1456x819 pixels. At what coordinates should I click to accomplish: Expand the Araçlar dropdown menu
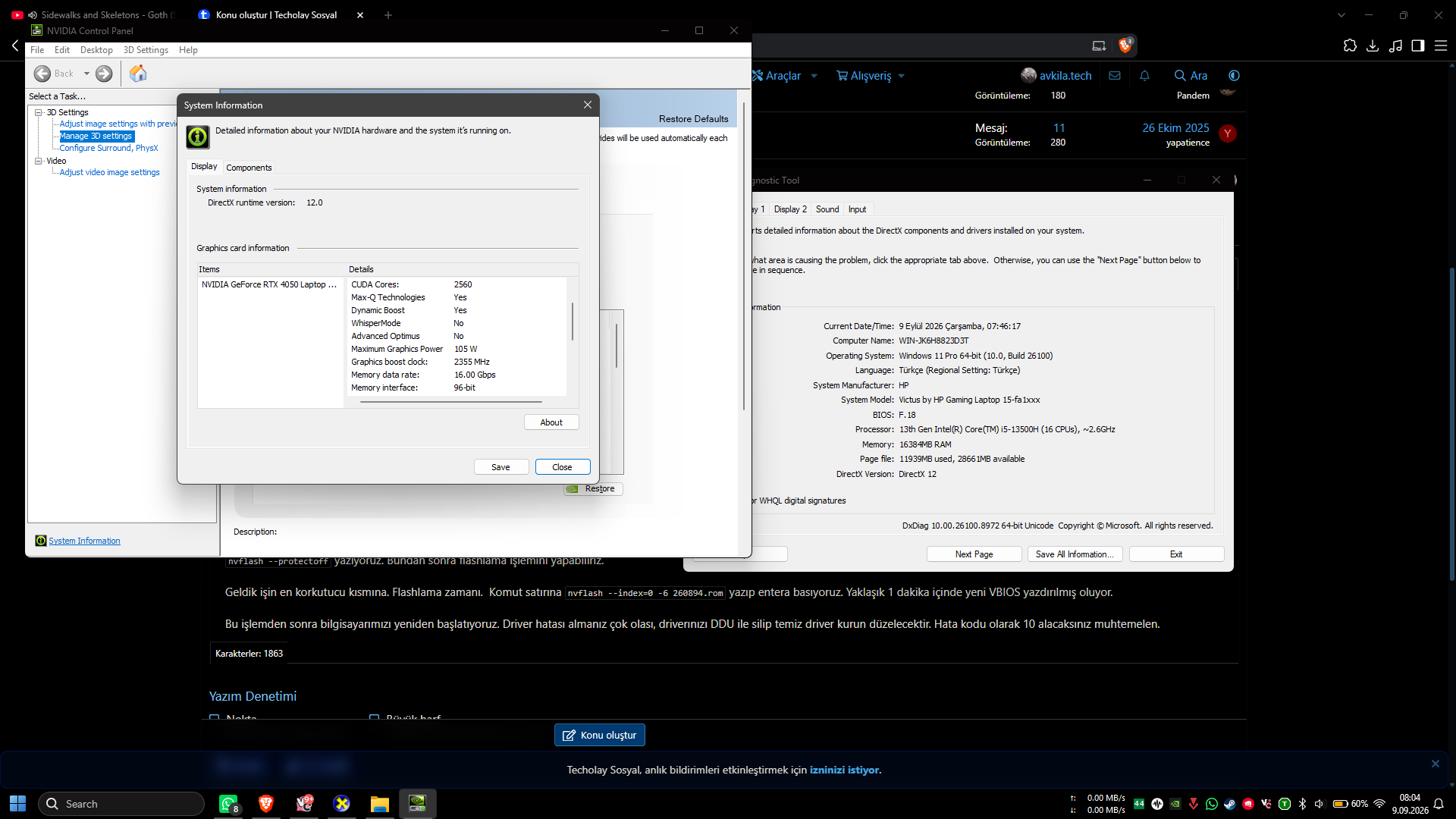(x=814, y=76)
